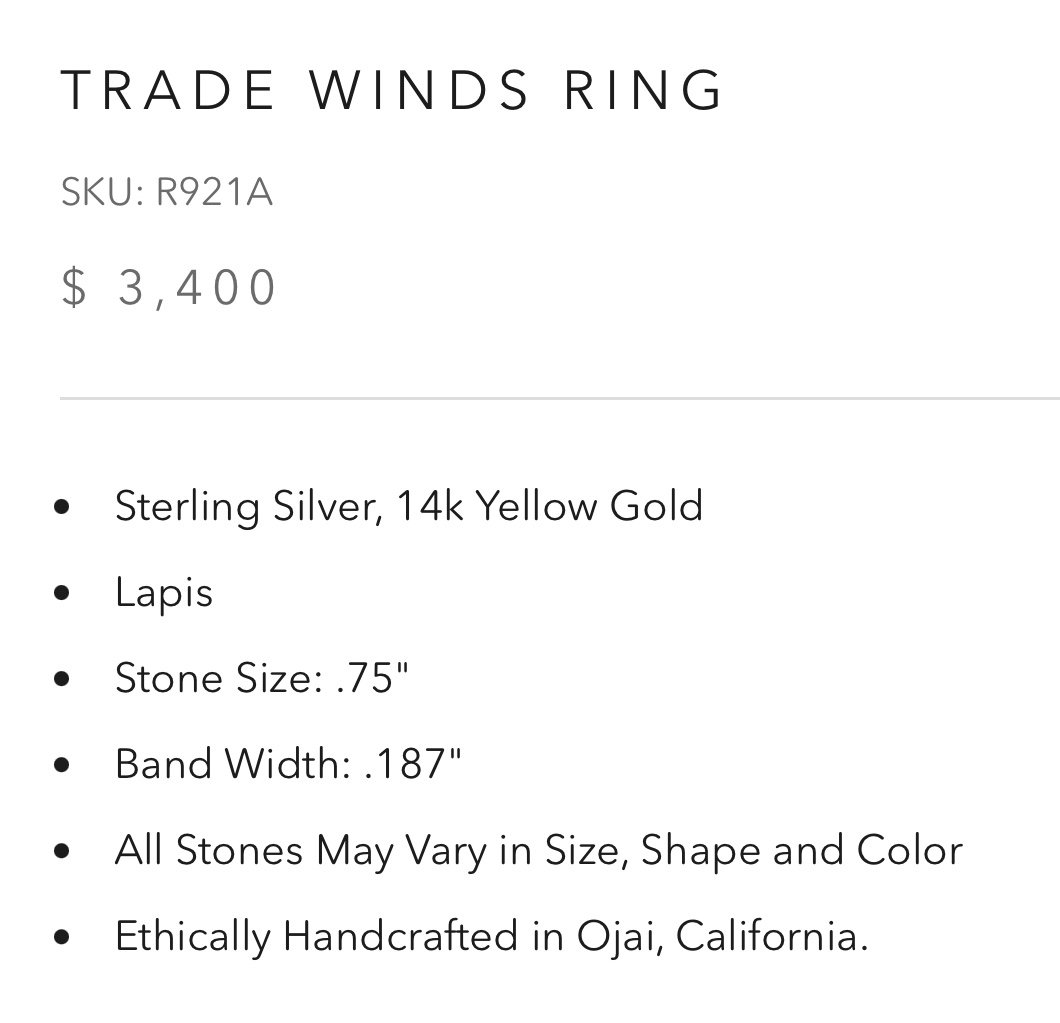Select the SKU R921A text
This screenshot has height=1023, width=1060.
(166, 192)
